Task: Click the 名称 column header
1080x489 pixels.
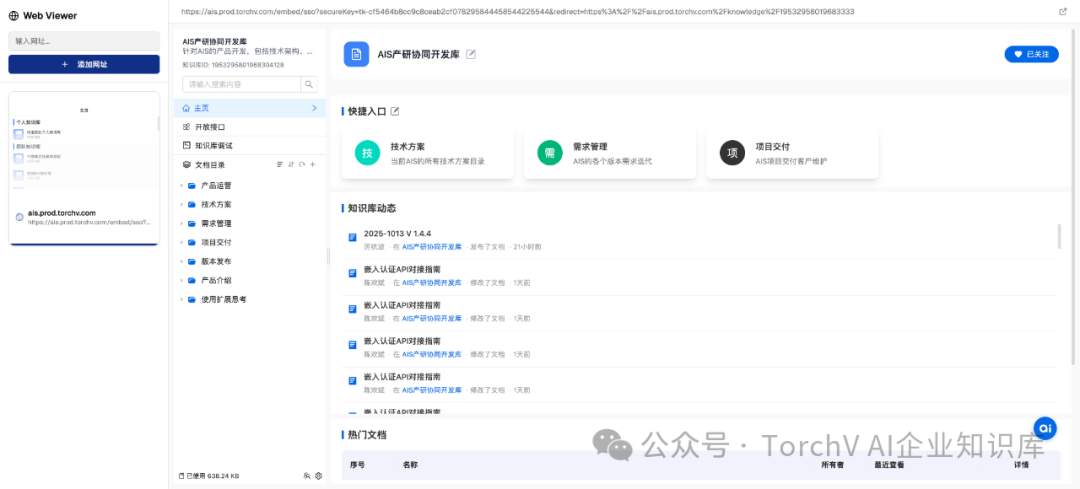Action: [410, 465]
